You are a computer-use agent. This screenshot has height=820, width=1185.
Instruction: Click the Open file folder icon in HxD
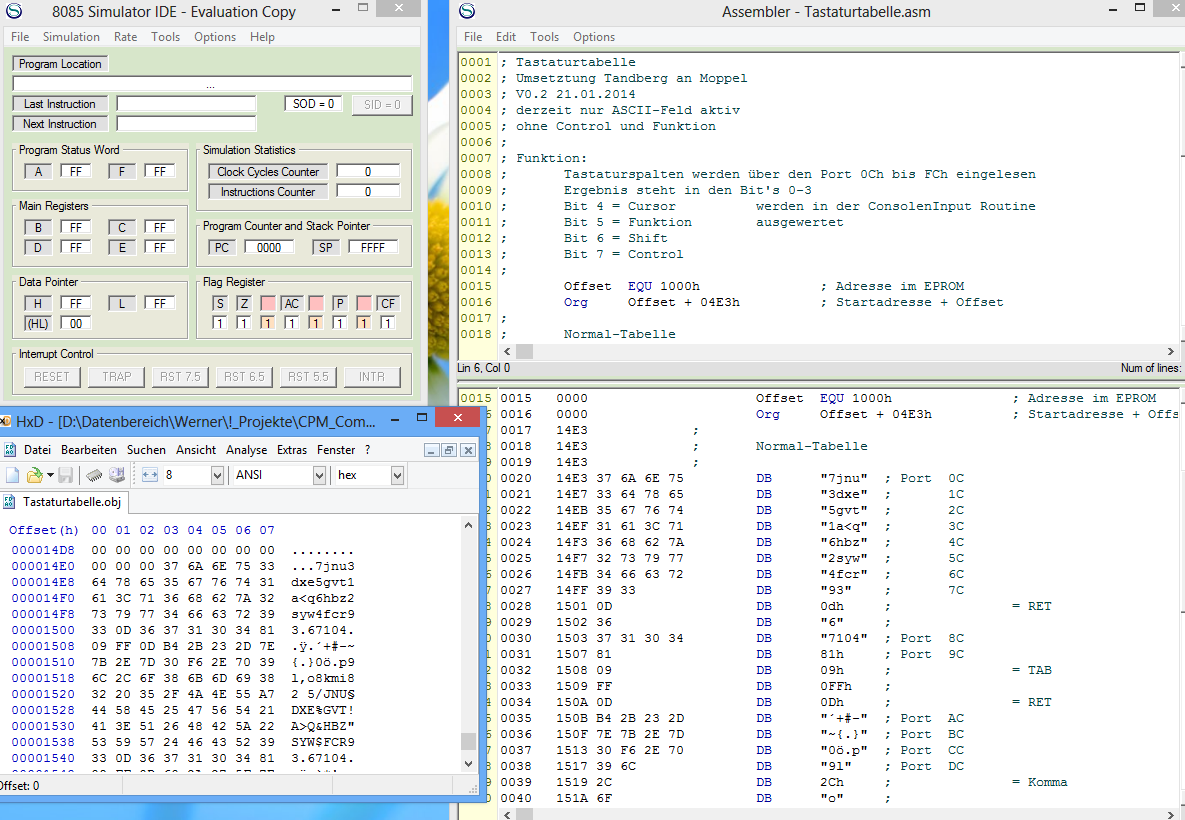point(35,475)
